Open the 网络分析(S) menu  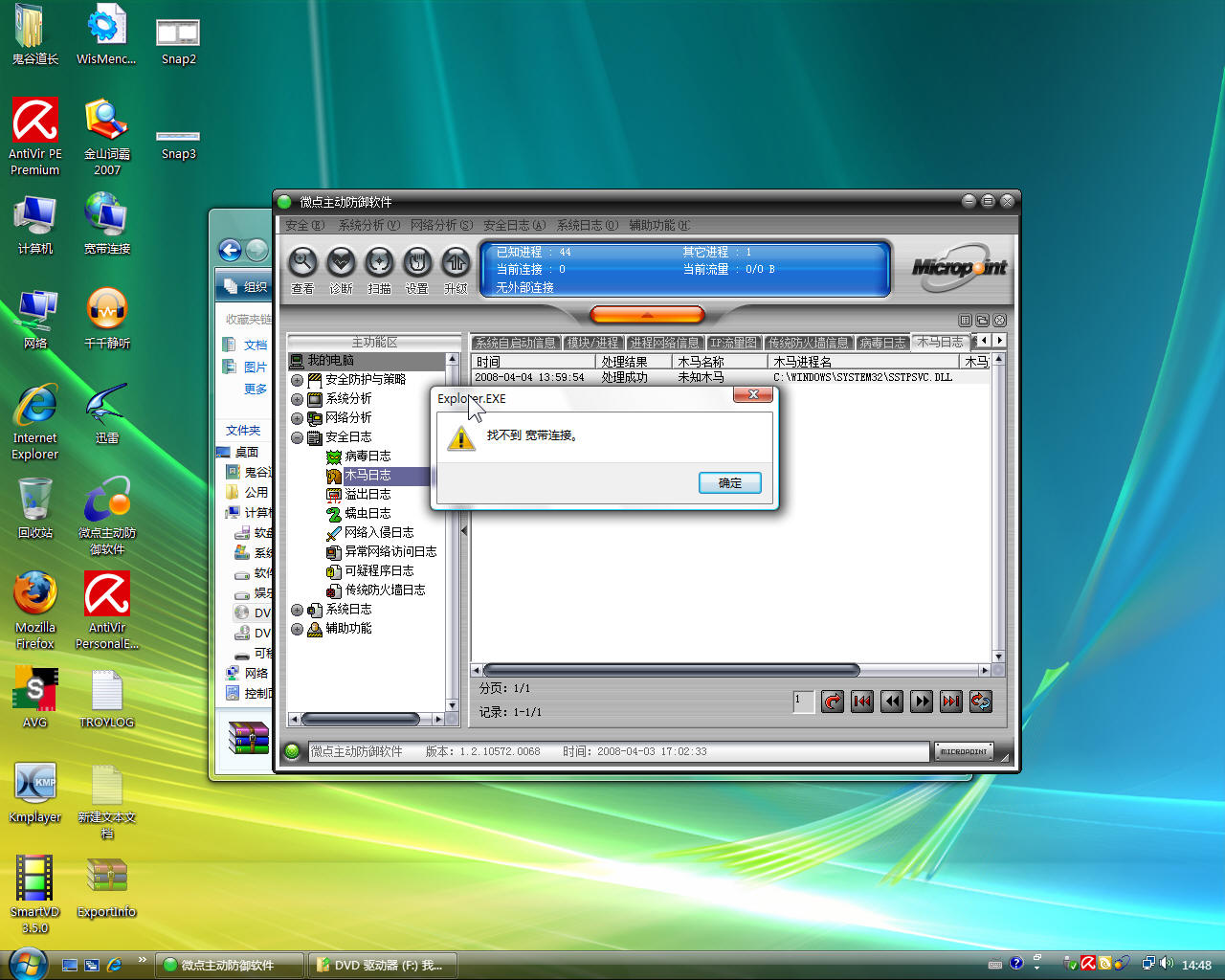(441, 225)
